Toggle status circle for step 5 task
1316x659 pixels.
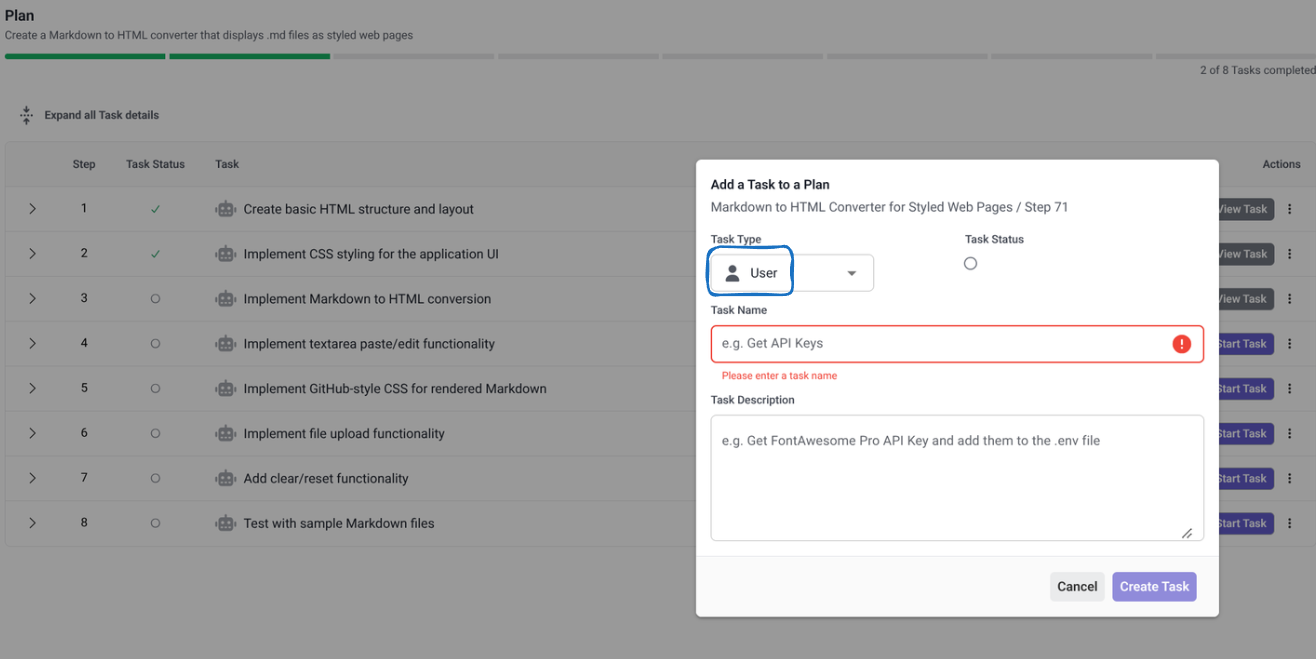(155, 389)
